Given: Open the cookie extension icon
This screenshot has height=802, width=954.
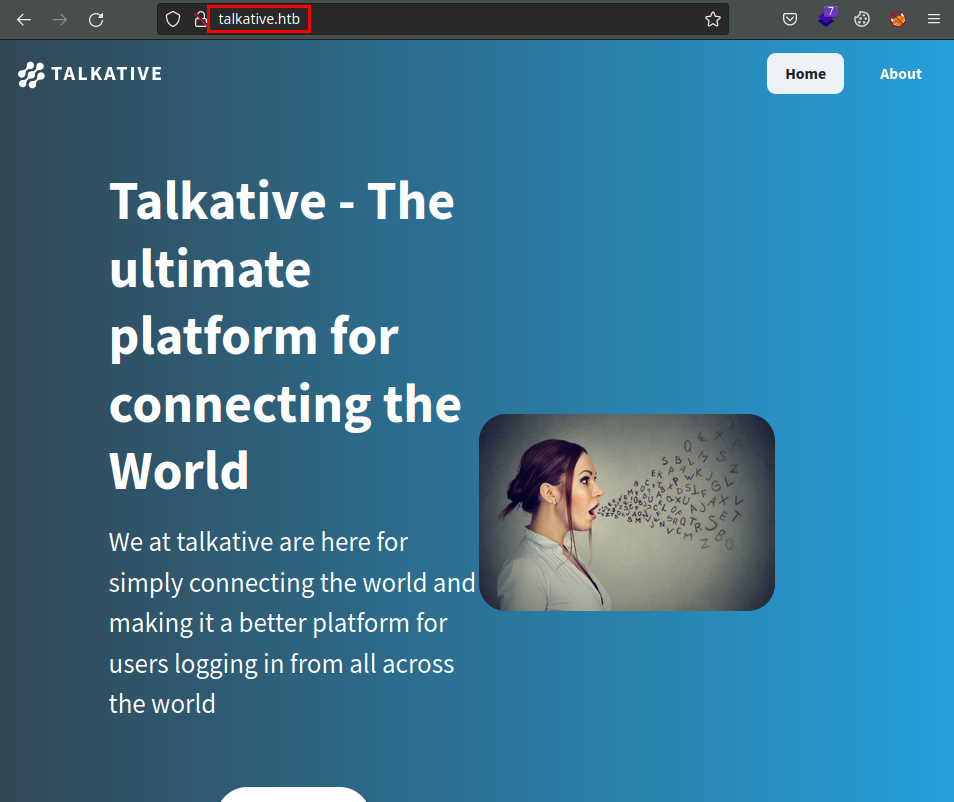Looking at the screenshot, I should click(862, 19).
